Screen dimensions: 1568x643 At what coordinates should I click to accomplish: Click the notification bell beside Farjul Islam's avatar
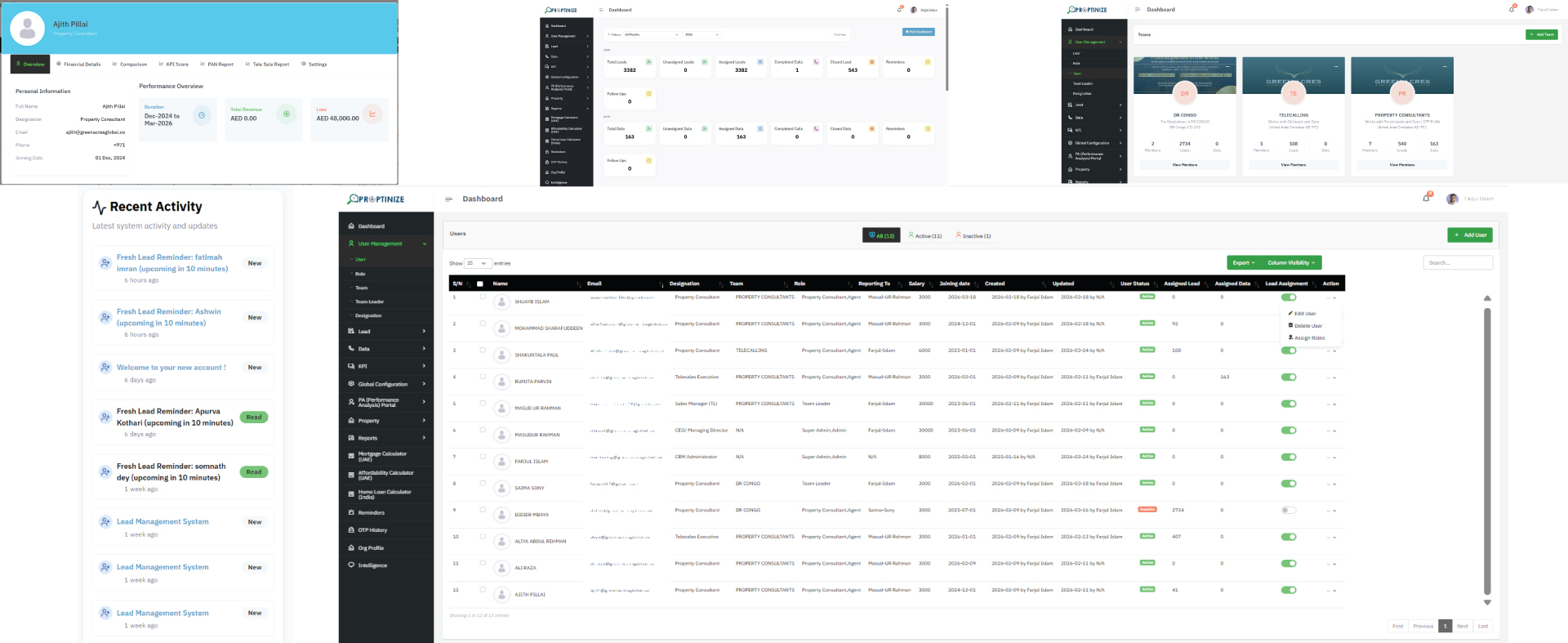1427,199
